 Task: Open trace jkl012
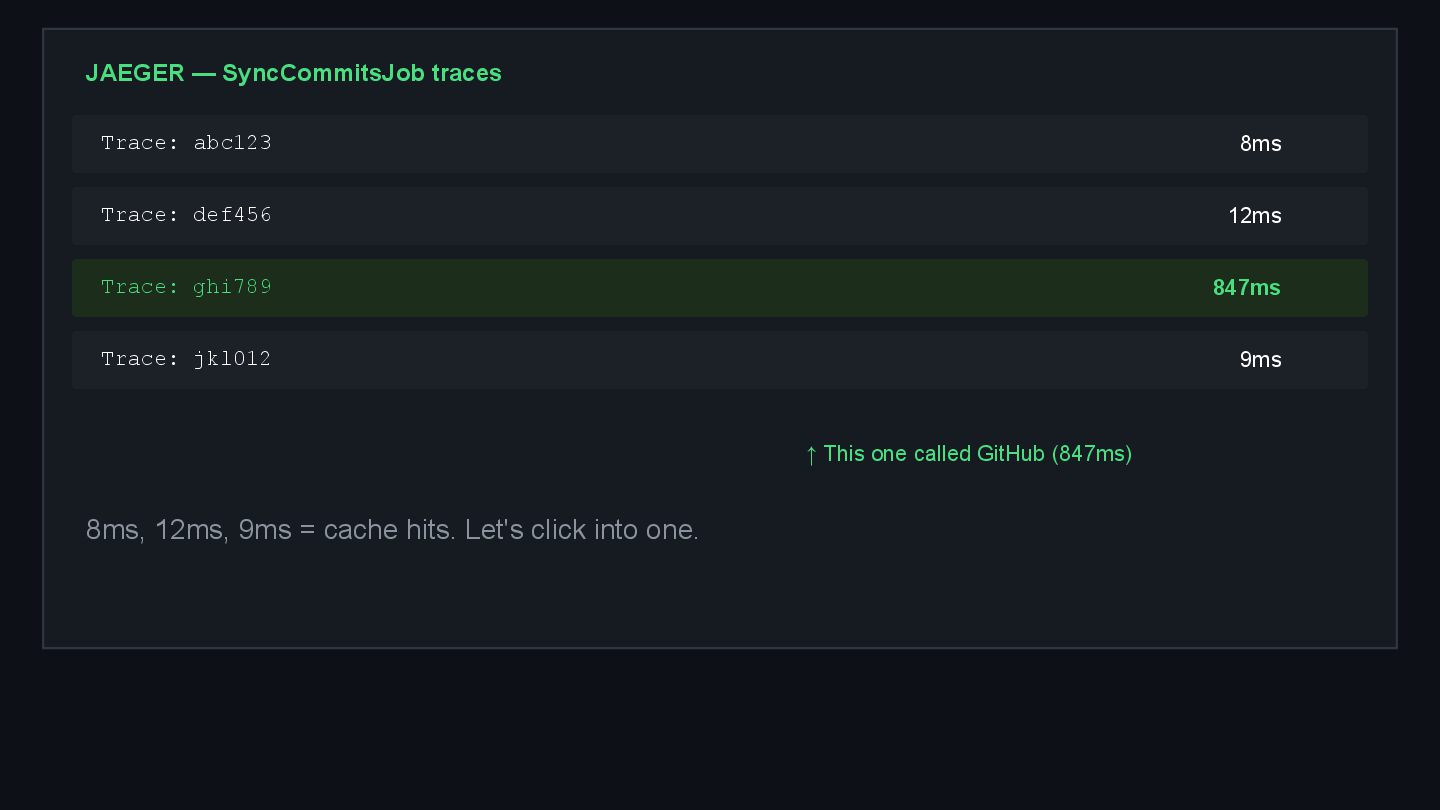(186, 359)
